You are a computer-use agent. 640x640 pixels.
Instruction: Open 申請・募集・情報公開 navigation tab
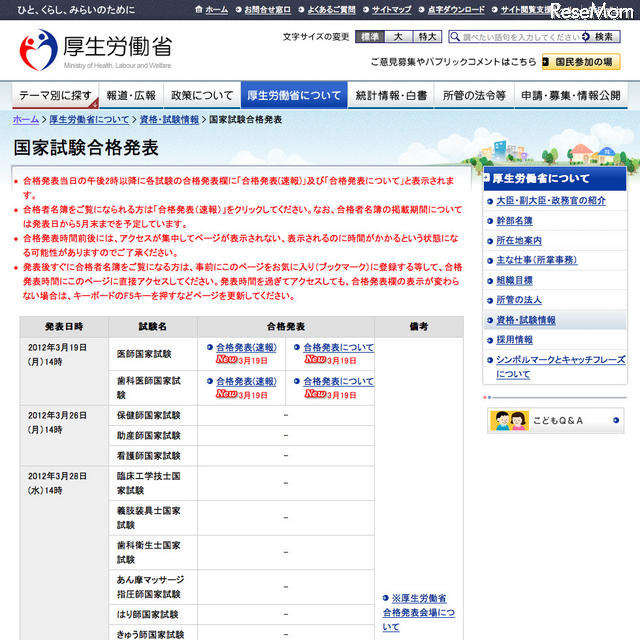[x=571, y=95]
